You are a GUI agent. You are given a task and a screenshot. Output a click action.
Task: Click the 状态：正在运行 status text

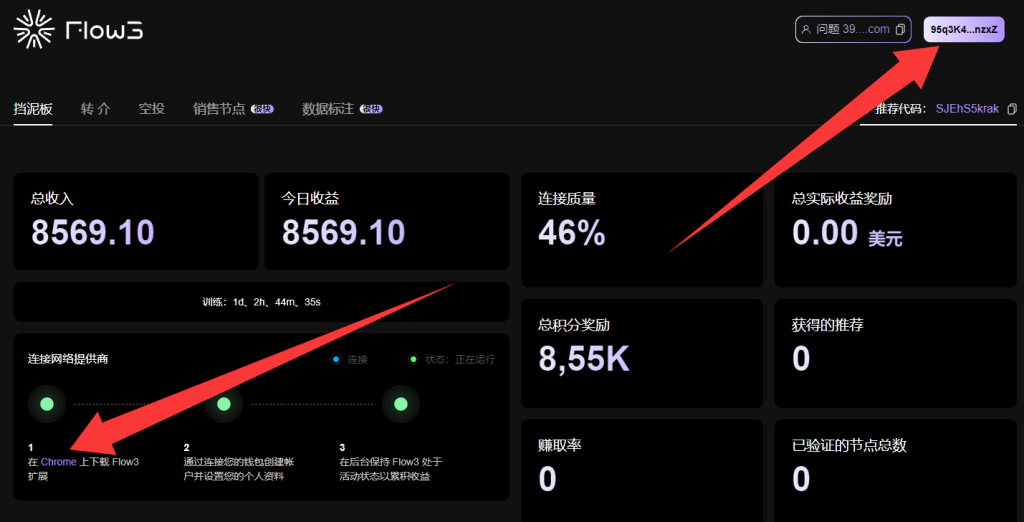[460, 359]
